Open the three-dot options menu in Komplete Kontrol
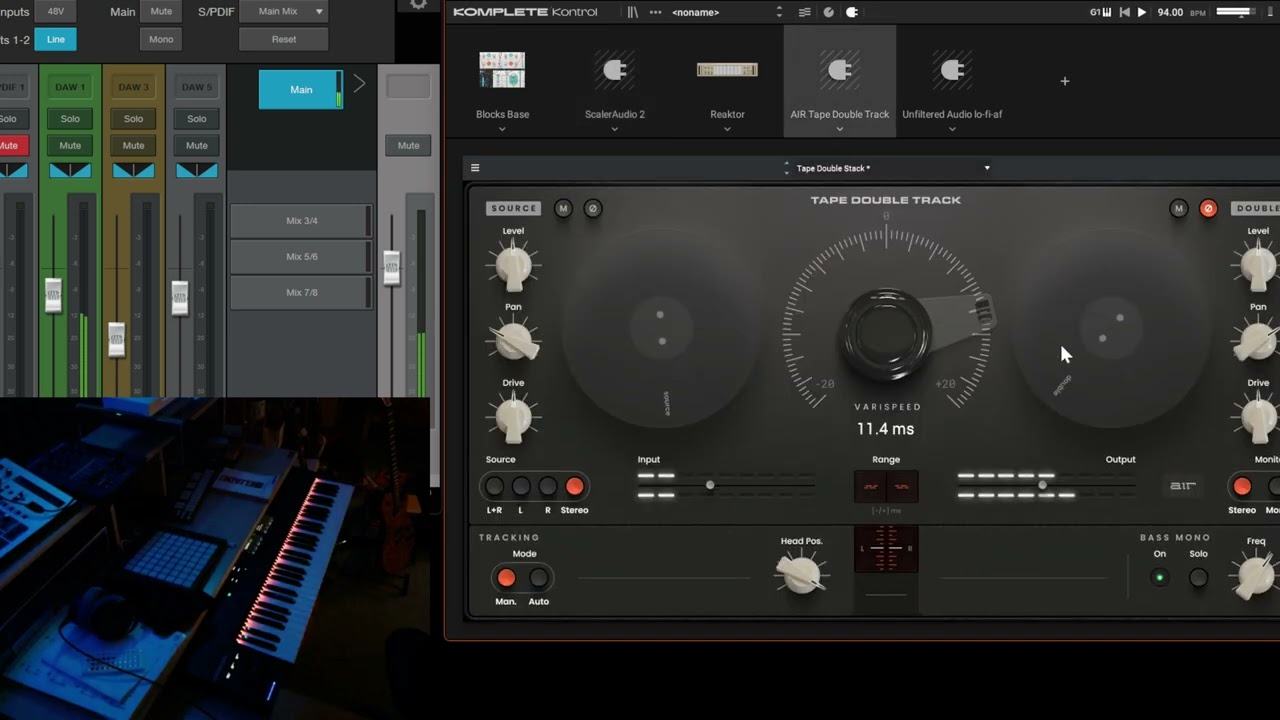 (x=656, y=12)
